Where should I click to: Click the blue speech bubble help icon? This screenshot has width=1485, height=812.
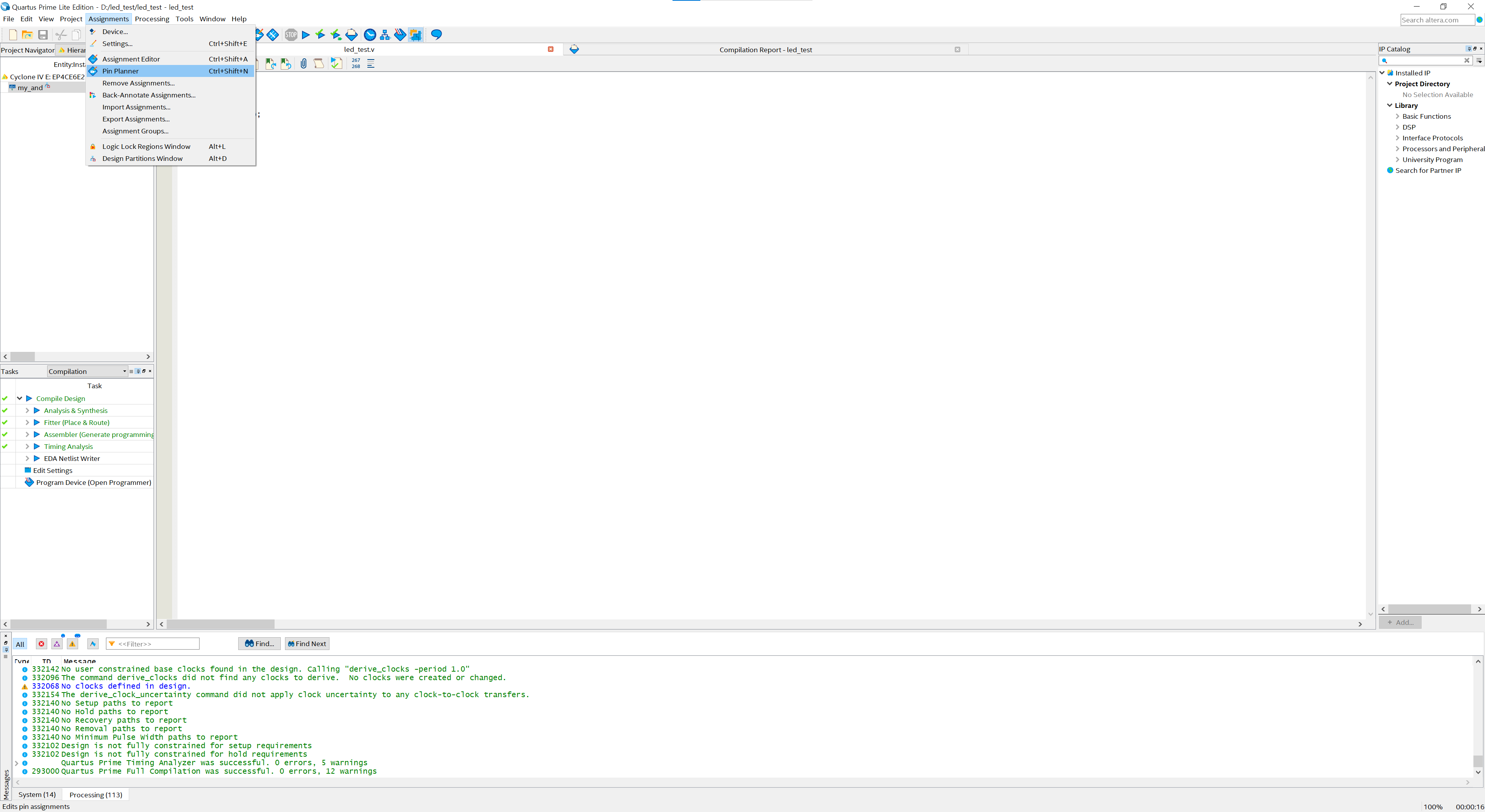[436, 34]
